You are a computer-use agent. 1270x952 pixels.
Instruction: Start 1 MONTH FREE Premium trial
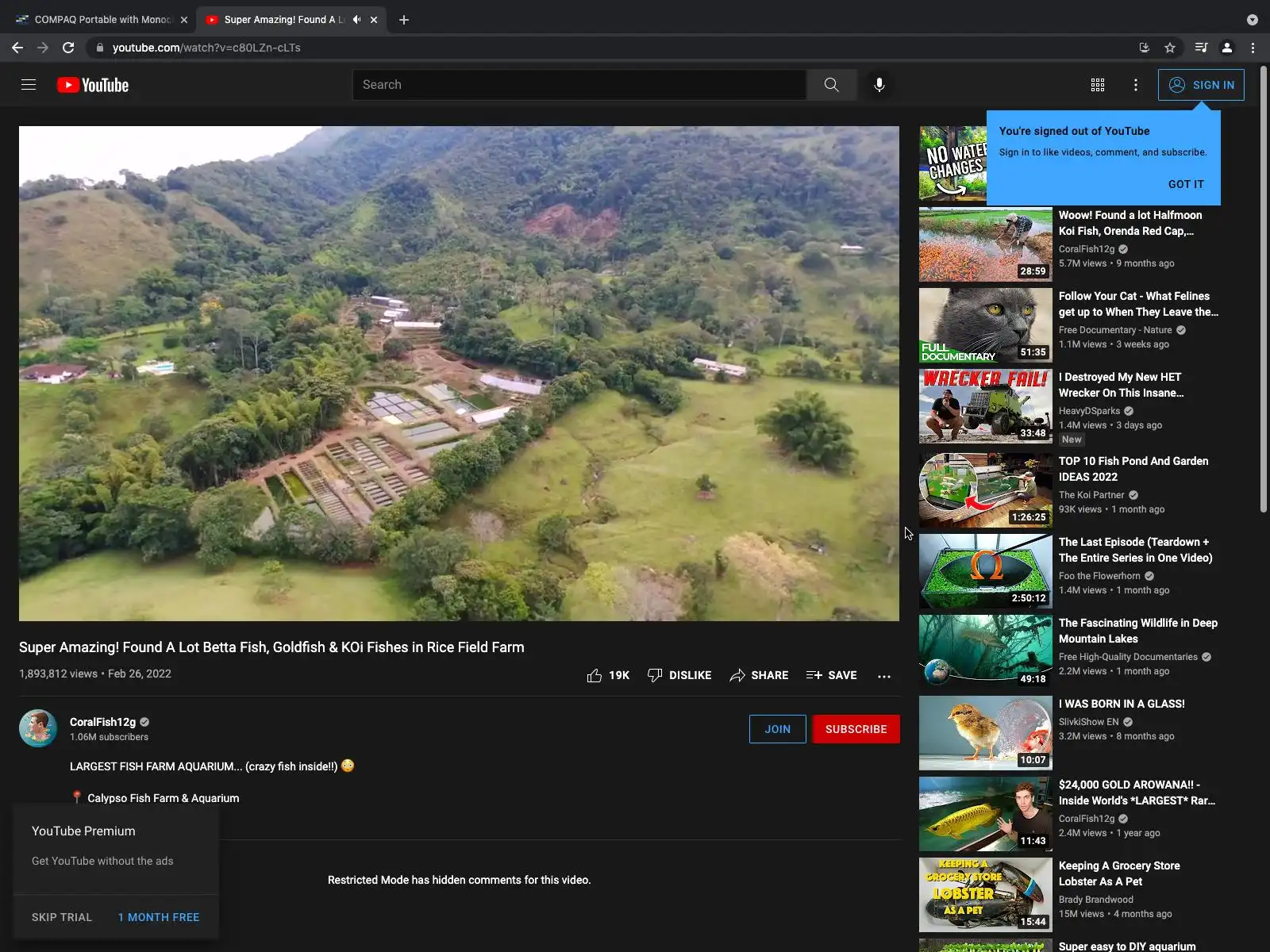click(x=159, y=917)
